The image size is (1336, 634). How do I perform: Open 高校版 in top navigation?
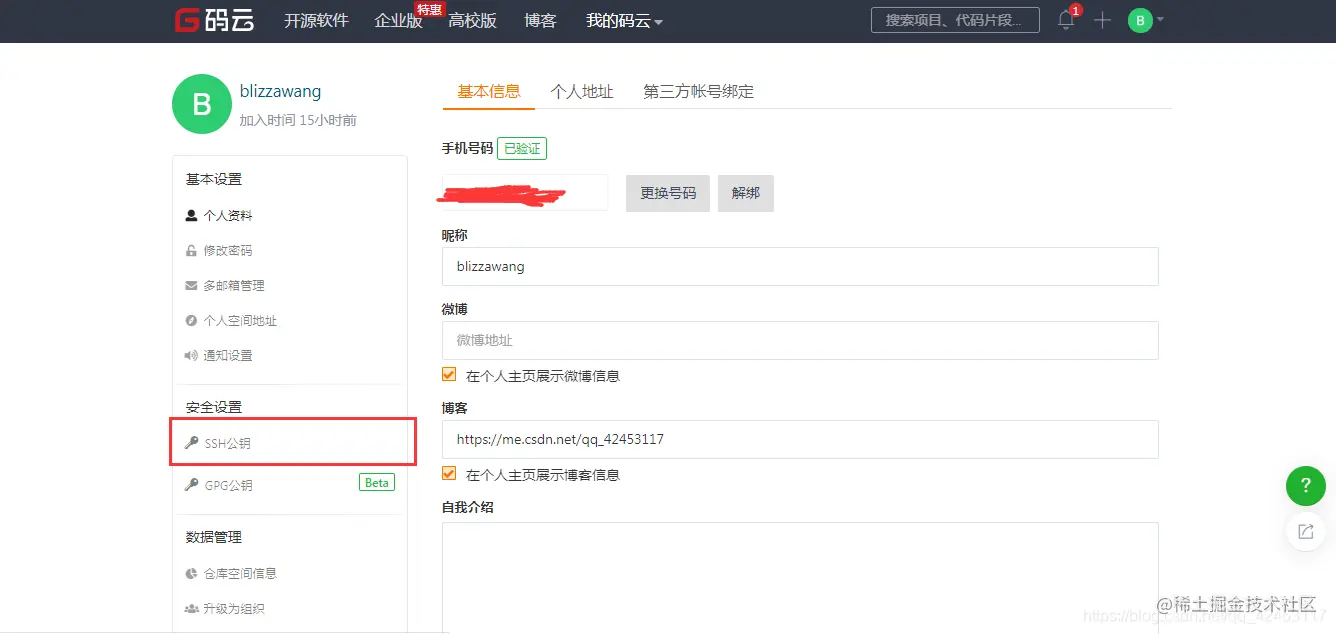[472, 20]
